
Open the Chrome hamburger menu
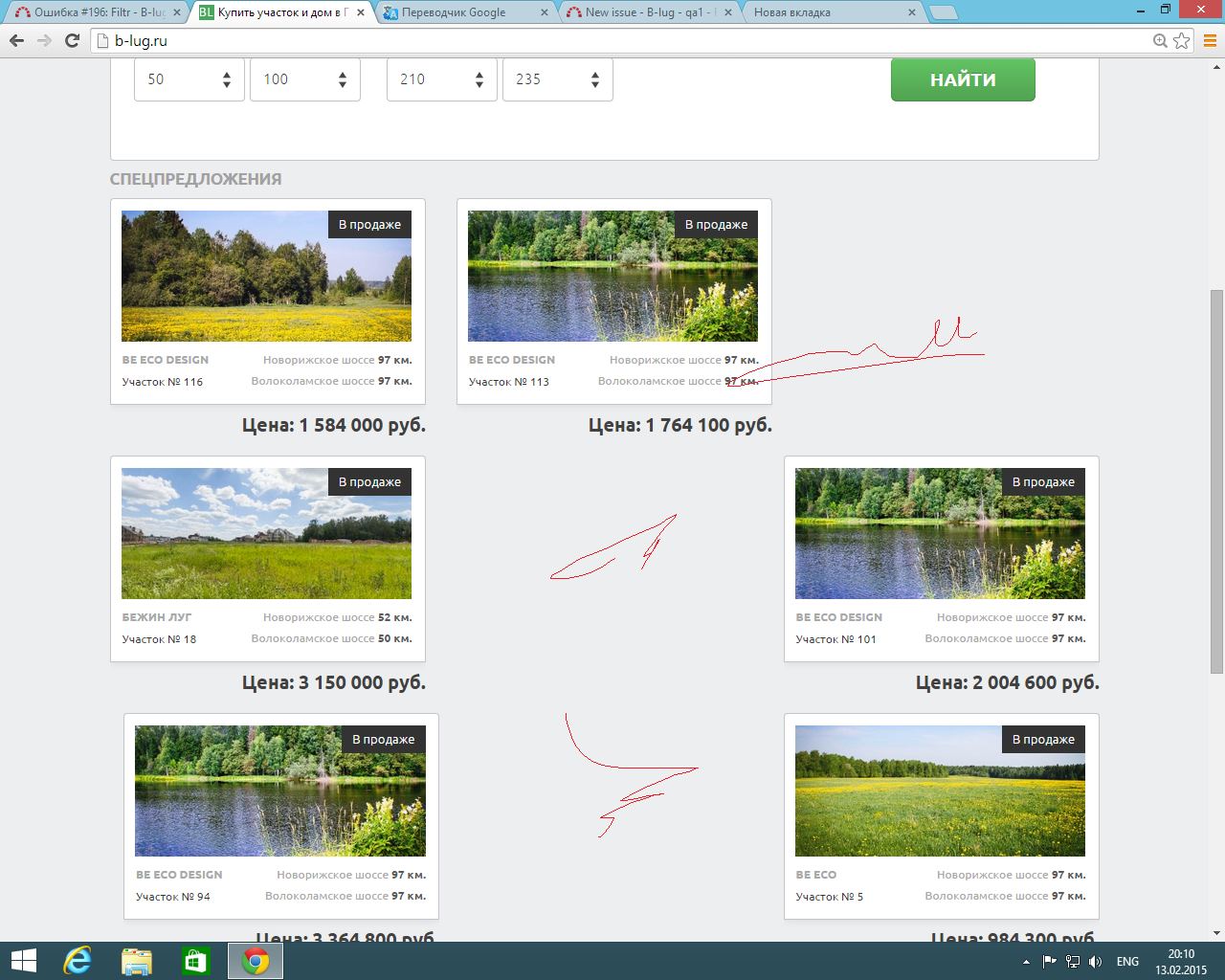[1210, 40]
